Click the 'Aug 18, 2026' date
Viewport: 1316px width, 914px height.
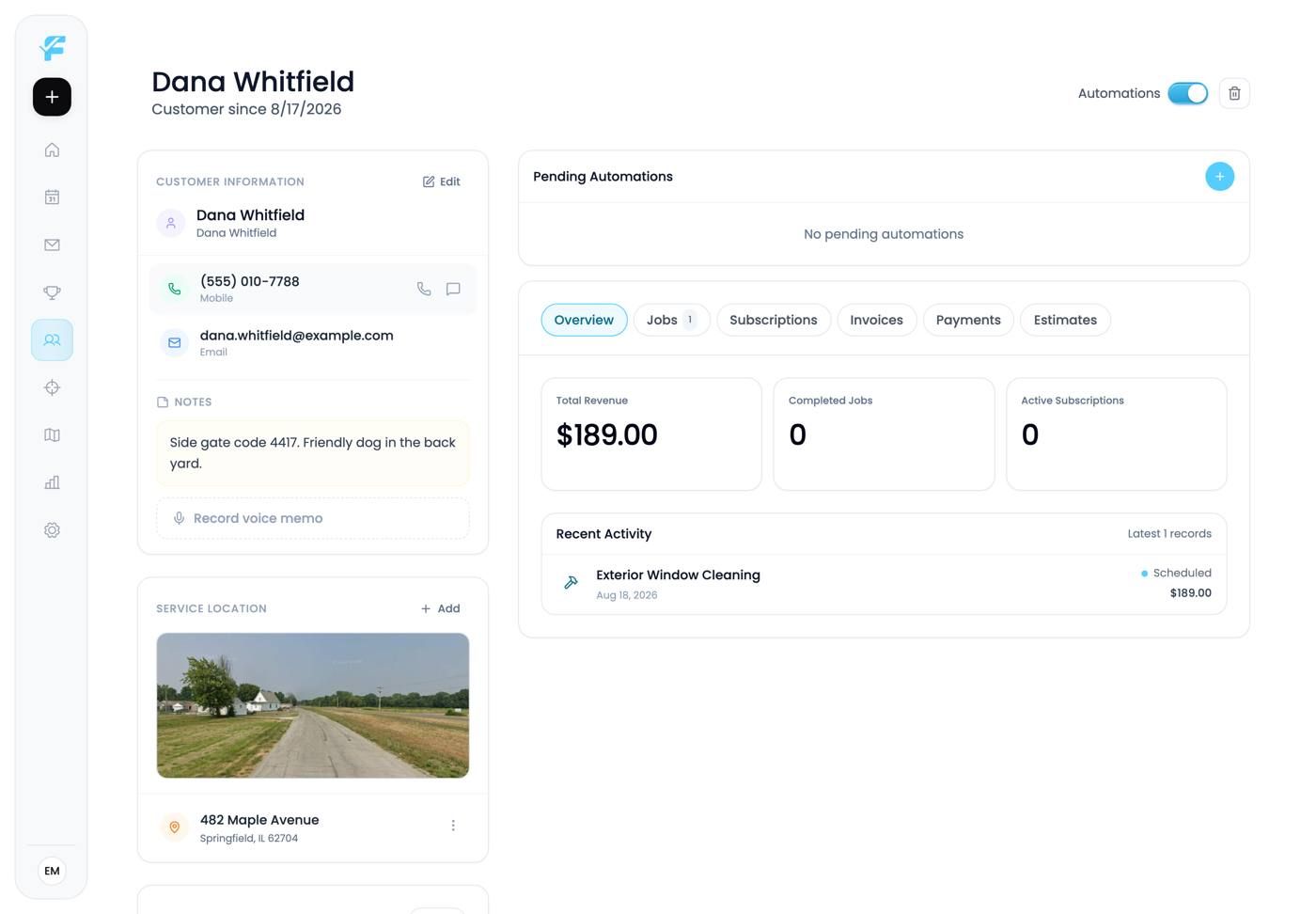[x=627, y=595]
